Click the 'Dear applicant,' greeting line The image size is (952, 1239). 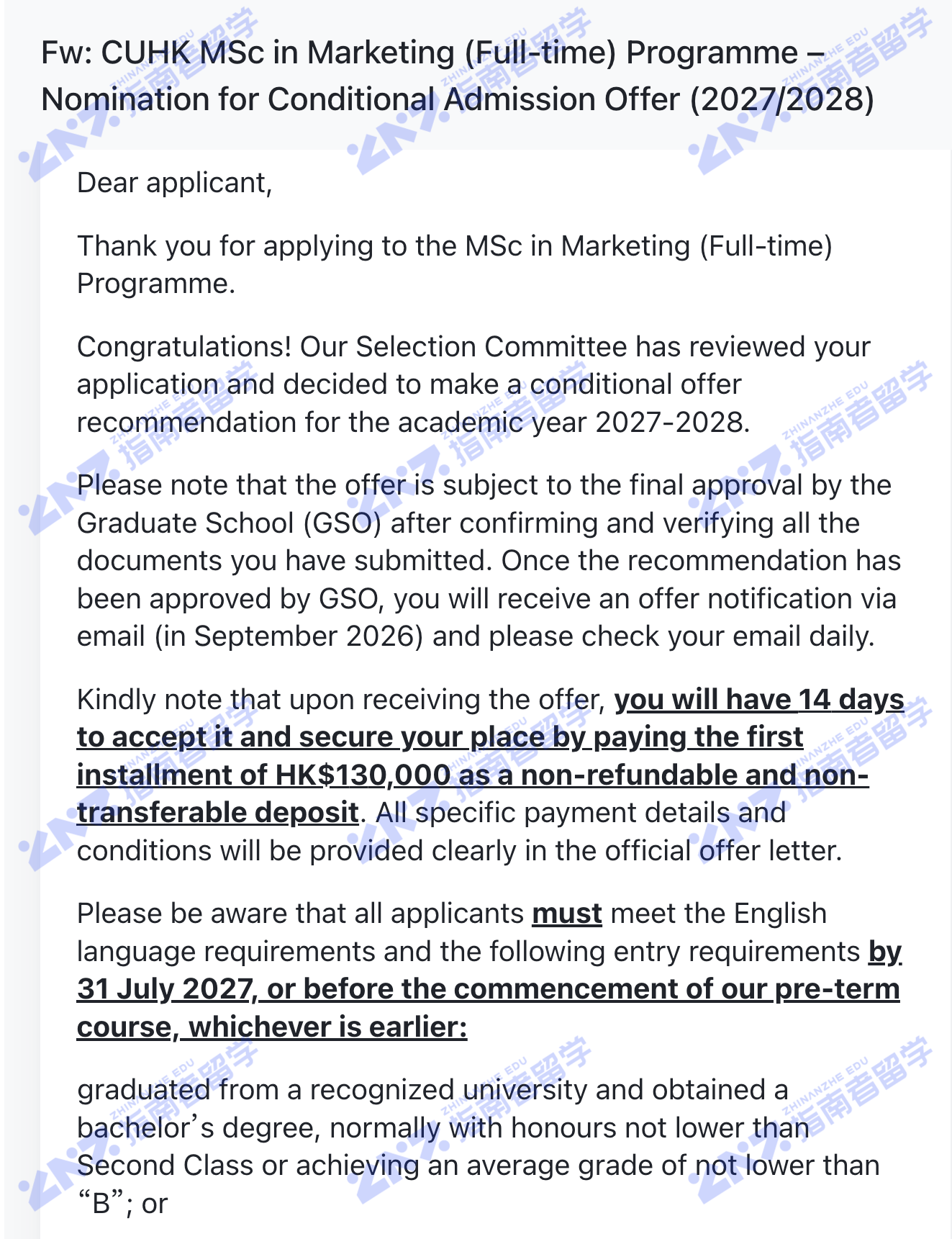pos(175,184)
